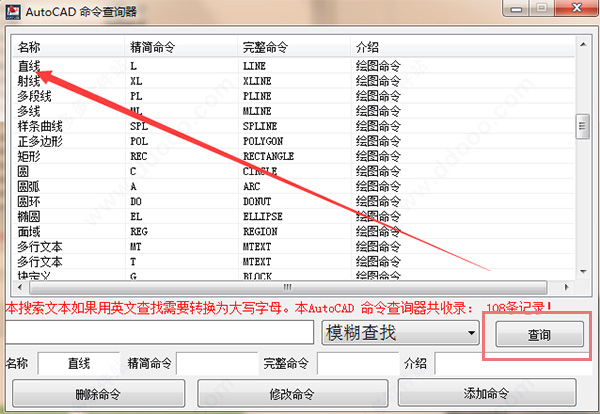This screenshot has height=414, width=600.
Task: Select the 多段线 row
Action: click(293, 96)
